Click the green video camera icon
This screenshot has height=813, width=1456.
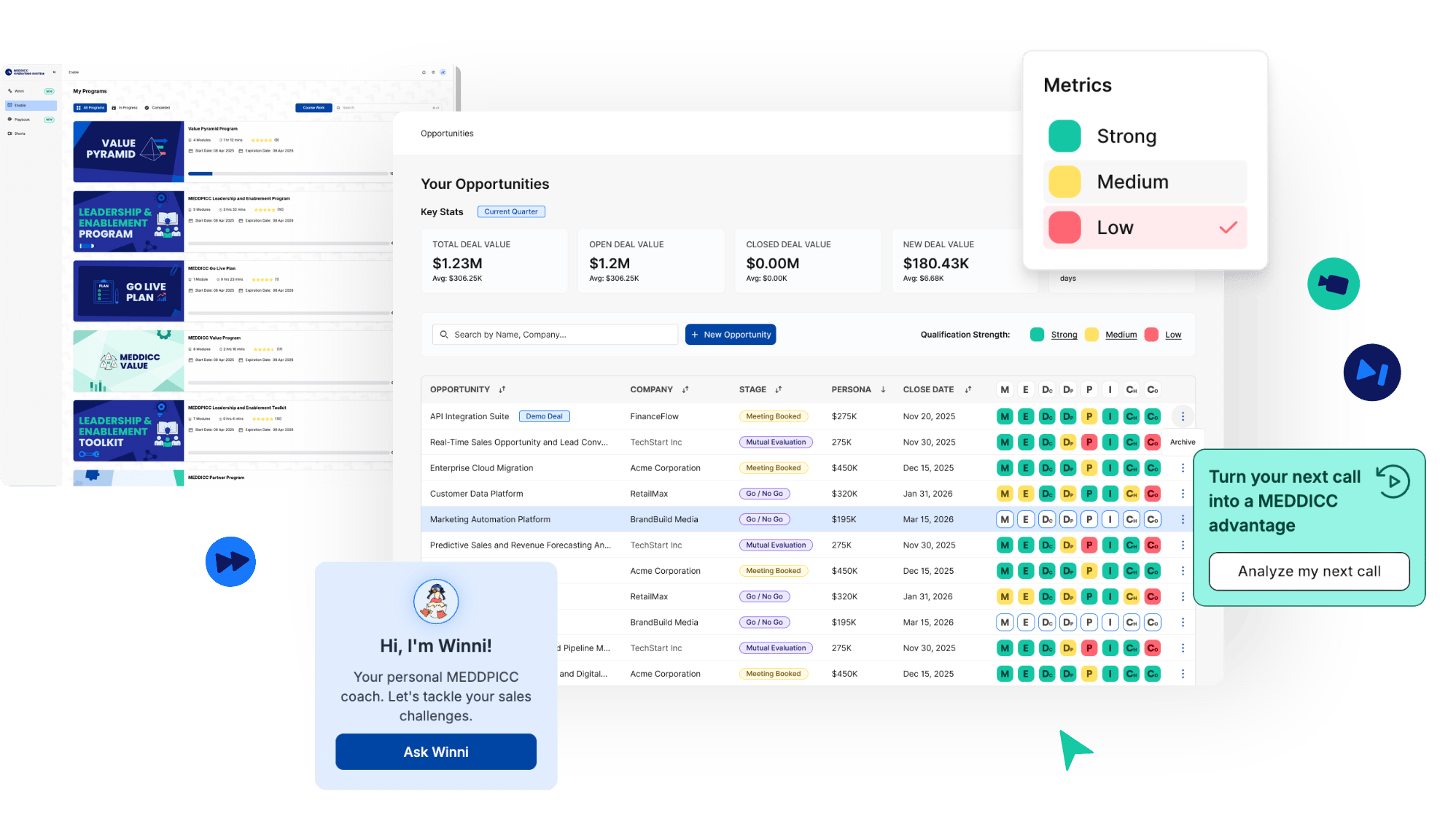[1334, 284]
